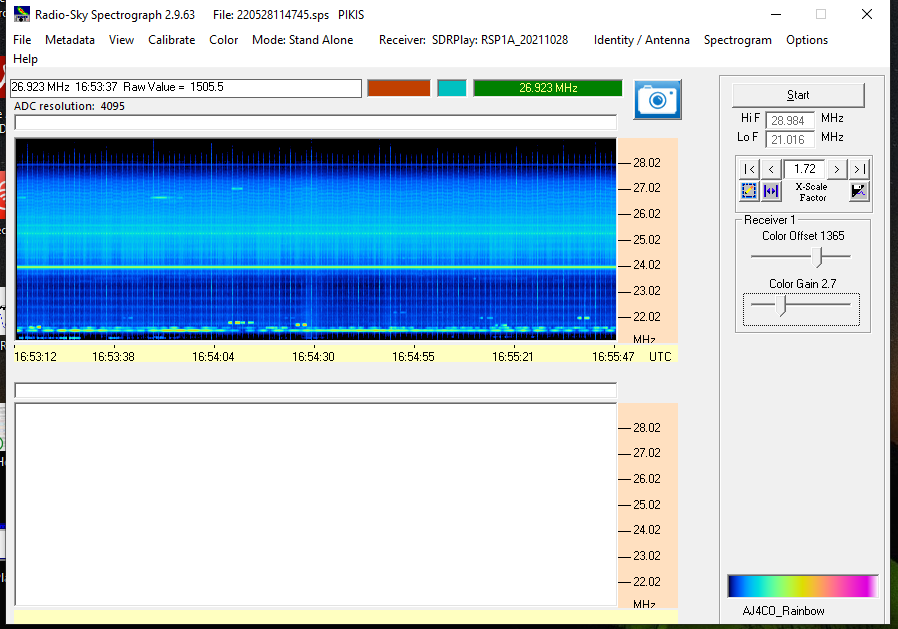Click the pencil selection-box icon
The width and height of the screenshot is (898, 629).
pos(749,191)
